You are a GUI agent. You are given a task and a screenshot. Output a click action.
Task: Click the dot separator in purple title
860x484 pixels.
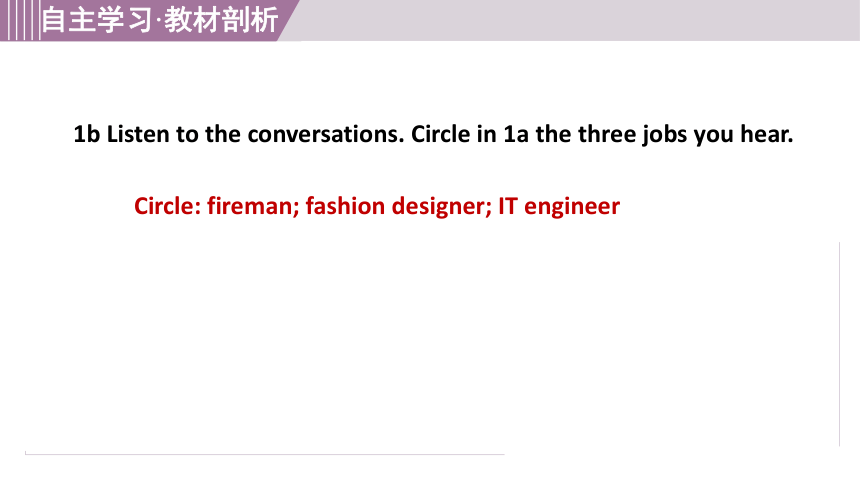click(159, 24)
